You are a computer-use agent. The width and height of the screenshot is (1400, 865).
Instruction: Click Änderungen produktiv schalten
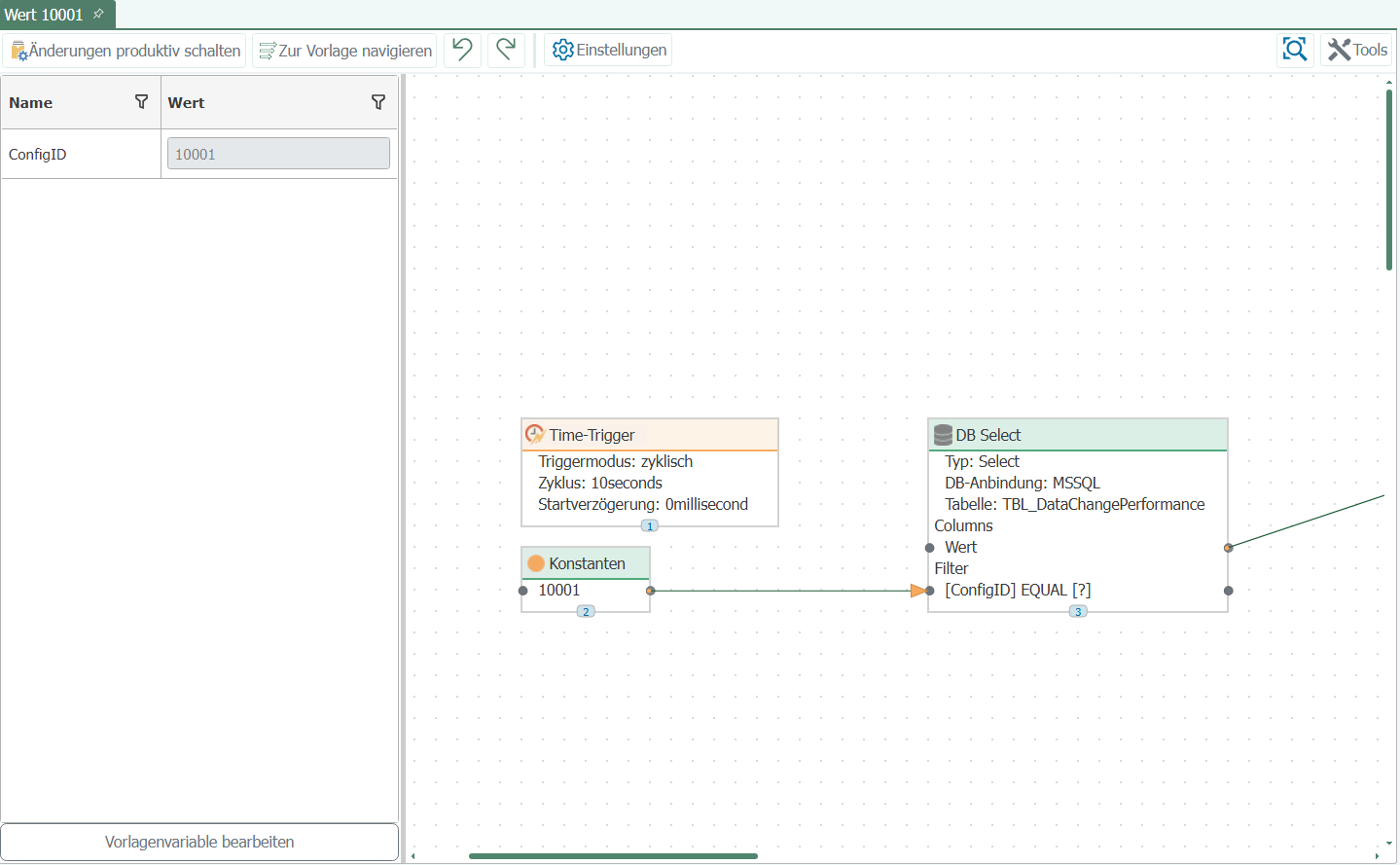click(x=126, y=51)
